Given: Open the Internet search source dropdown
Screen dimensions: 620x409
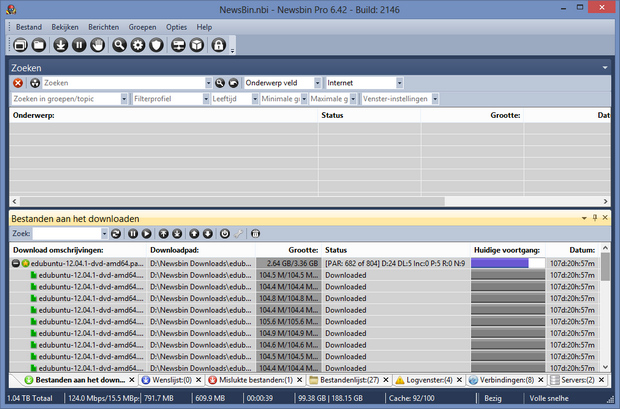Looking at the screenshot, I should pyautogui.click(x=399, y=83).
